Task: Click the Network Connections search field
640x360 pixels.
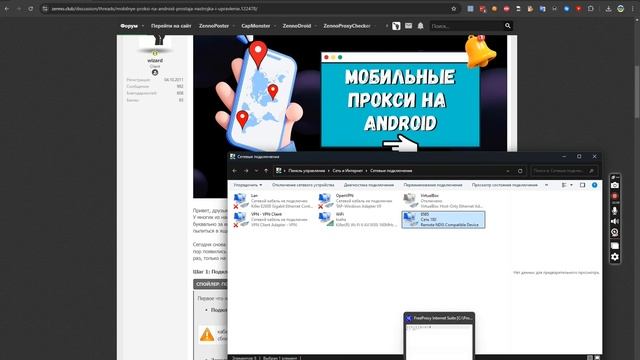Action: point(564,171)
